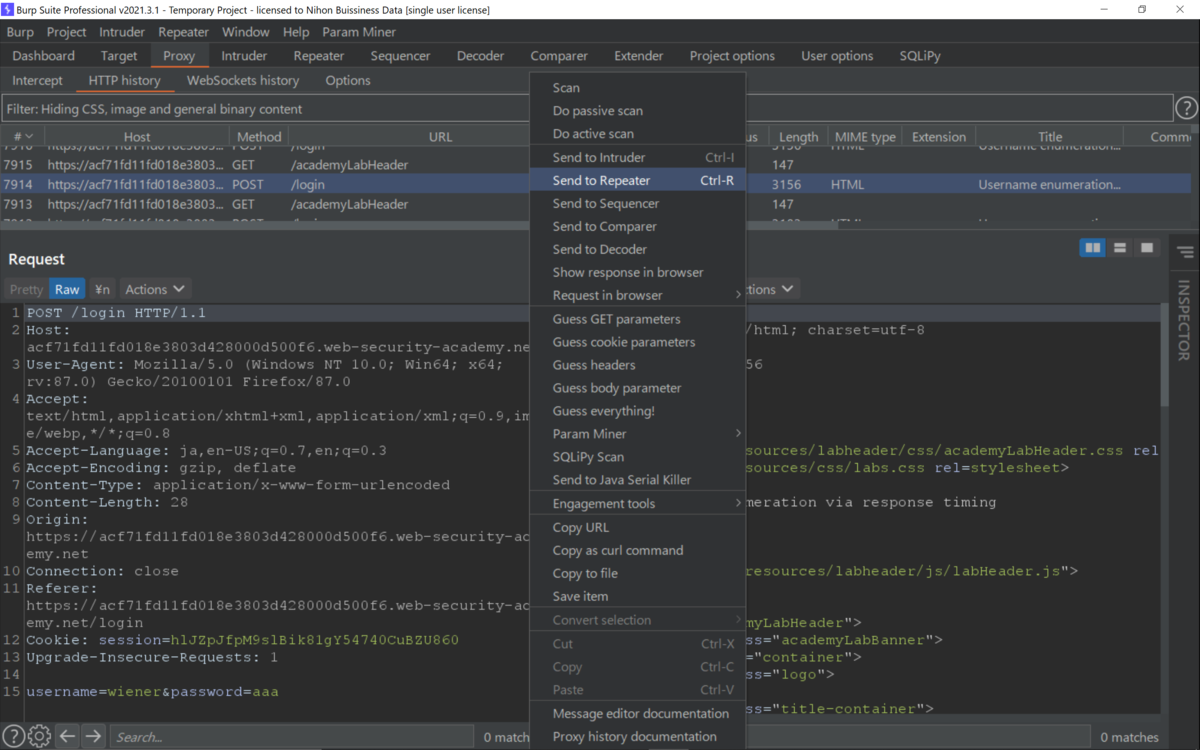Switch to the WebSockets history sub-tab
The height and width of the screenshot is (750, 1200).
tap(243, 80)
